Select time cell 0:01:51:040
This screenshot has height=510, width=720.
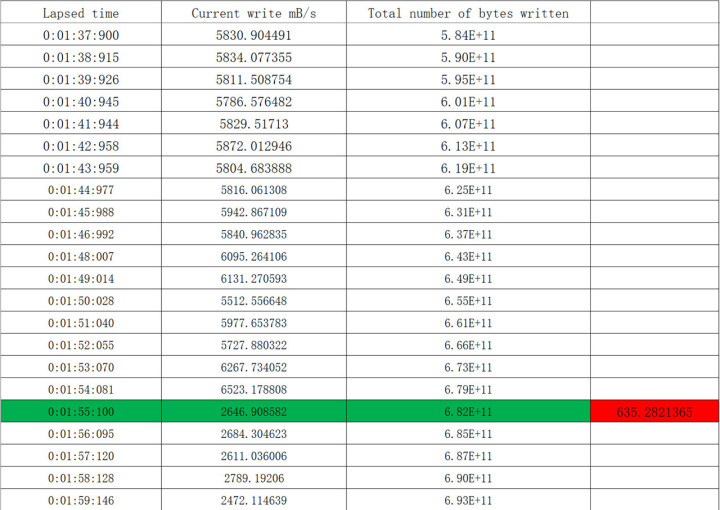81,323
